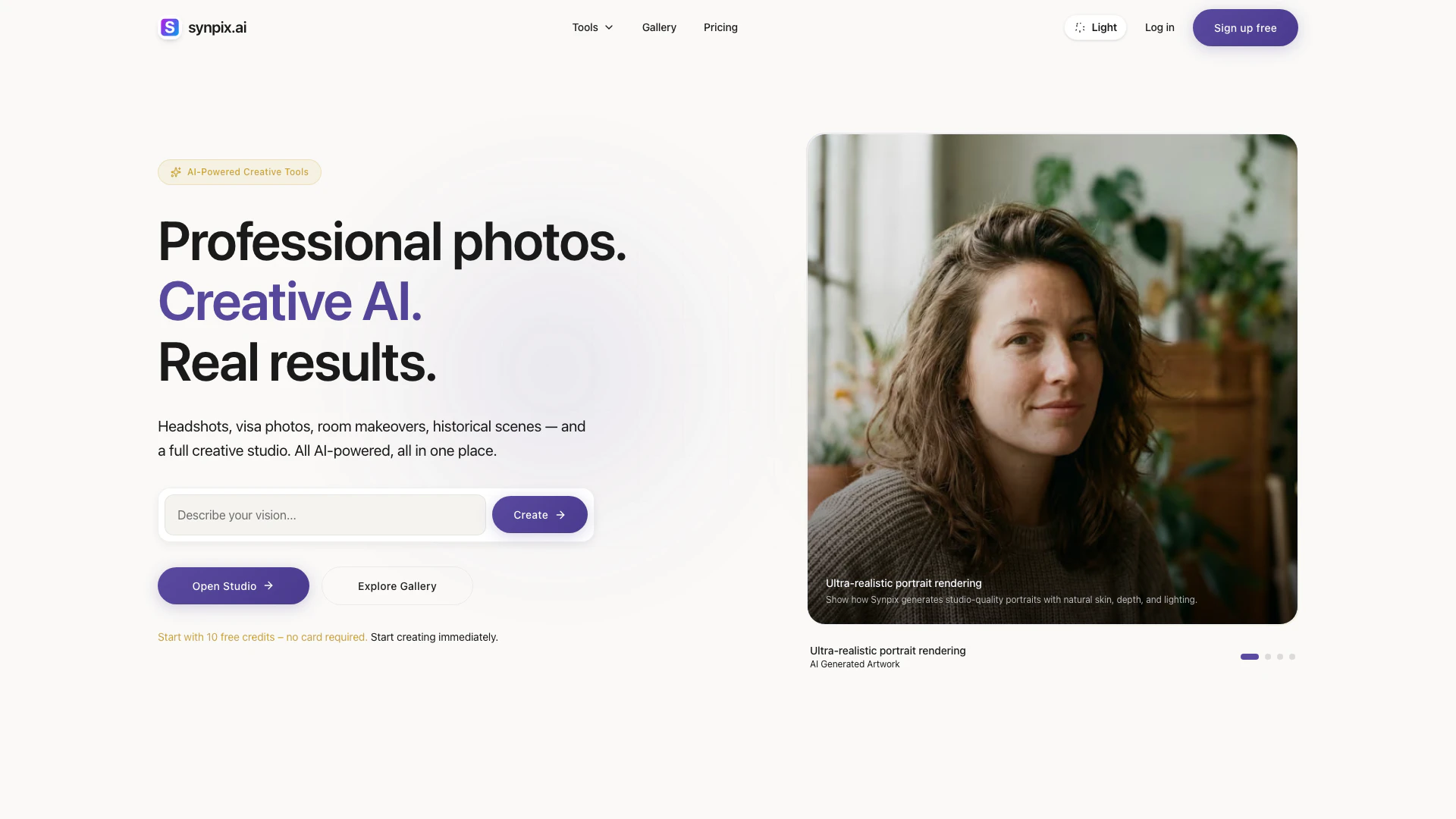
Task: Click the synpix.ai purple S logo icon
Action: click(x=170, y=27)
